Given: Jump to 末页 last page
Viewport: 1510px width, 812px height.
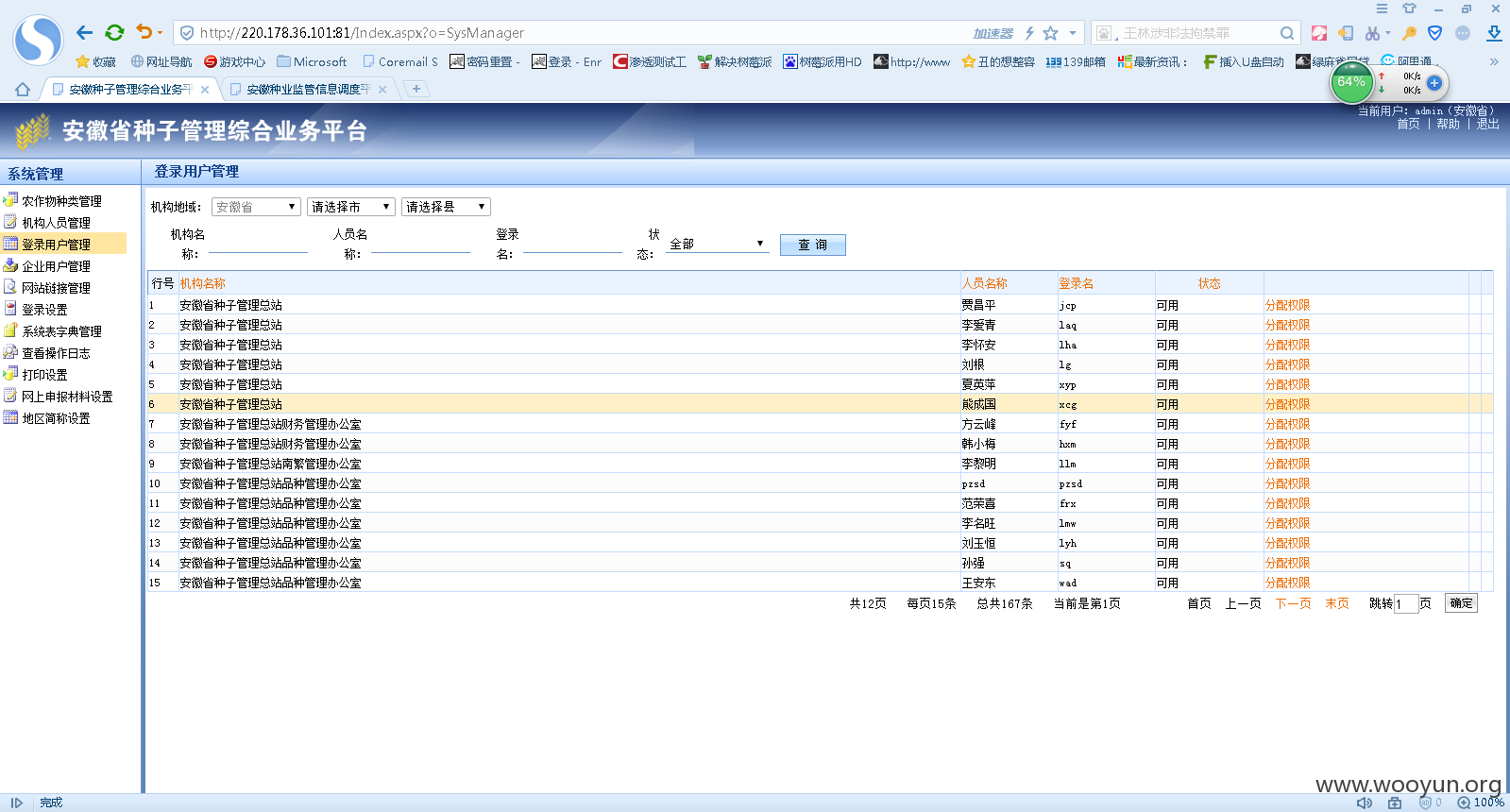Looking at the screenshot, I should [1337, 603].
